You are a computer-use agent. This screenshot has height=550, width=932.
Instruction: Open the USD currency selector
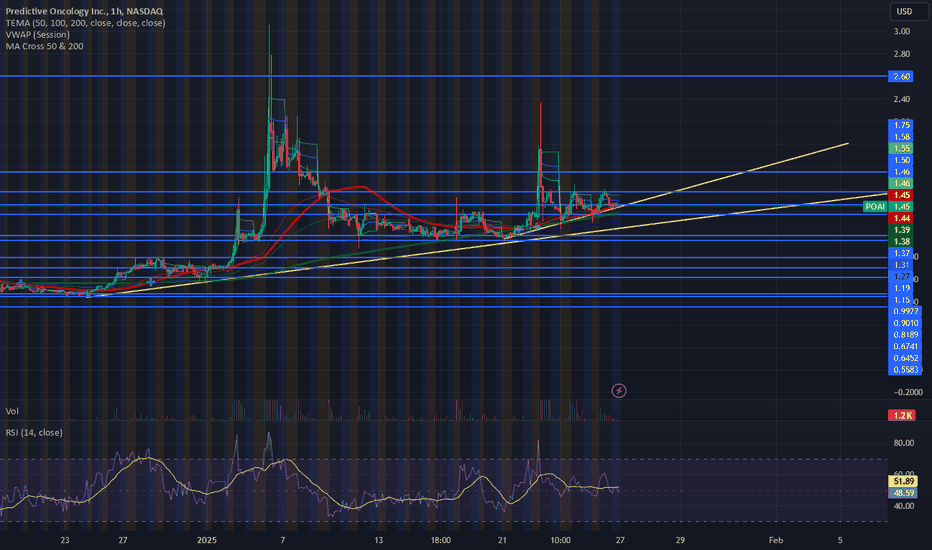(904, 11)
